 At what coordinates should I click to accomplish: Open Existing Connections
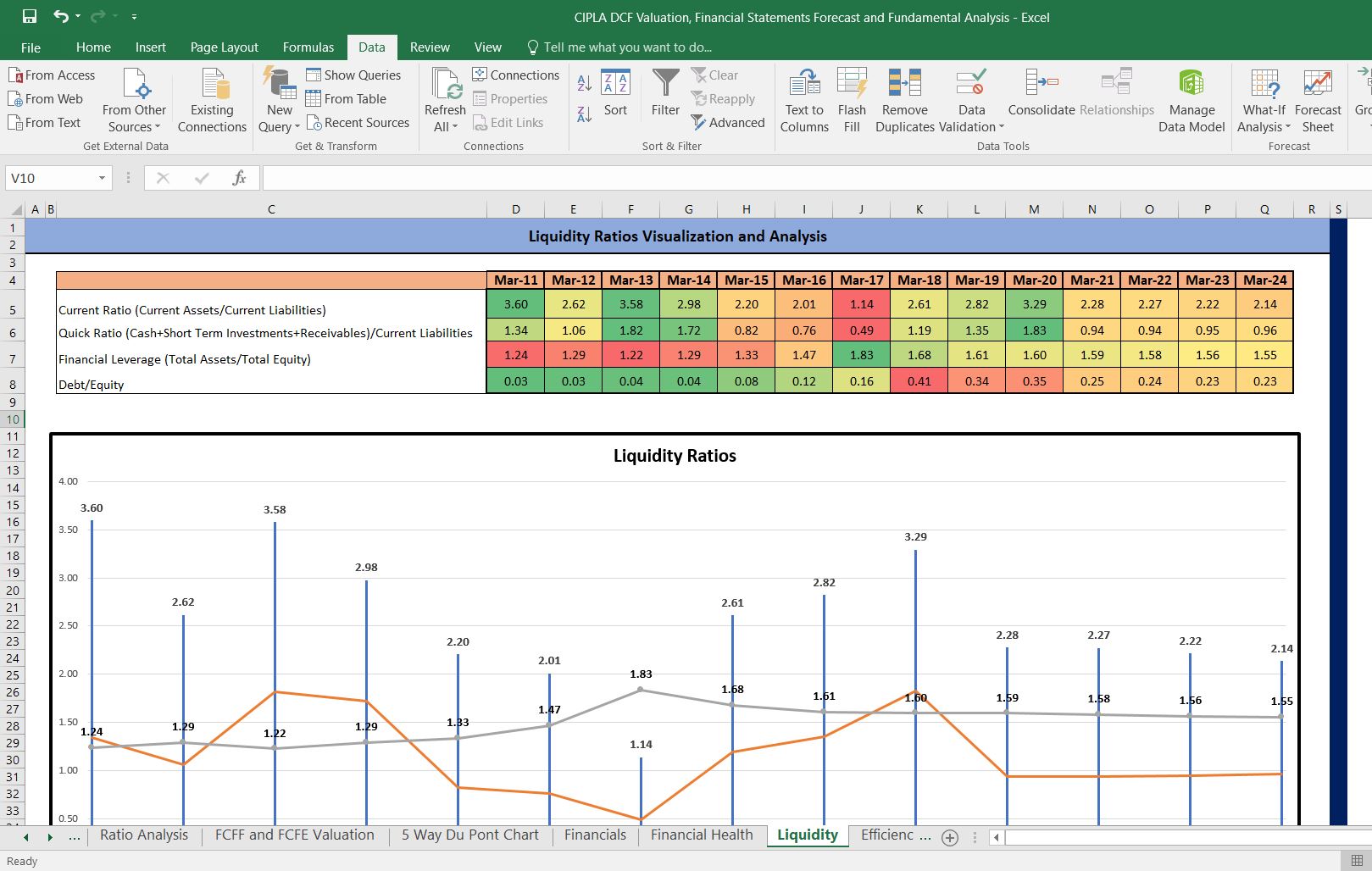[212, 100]
